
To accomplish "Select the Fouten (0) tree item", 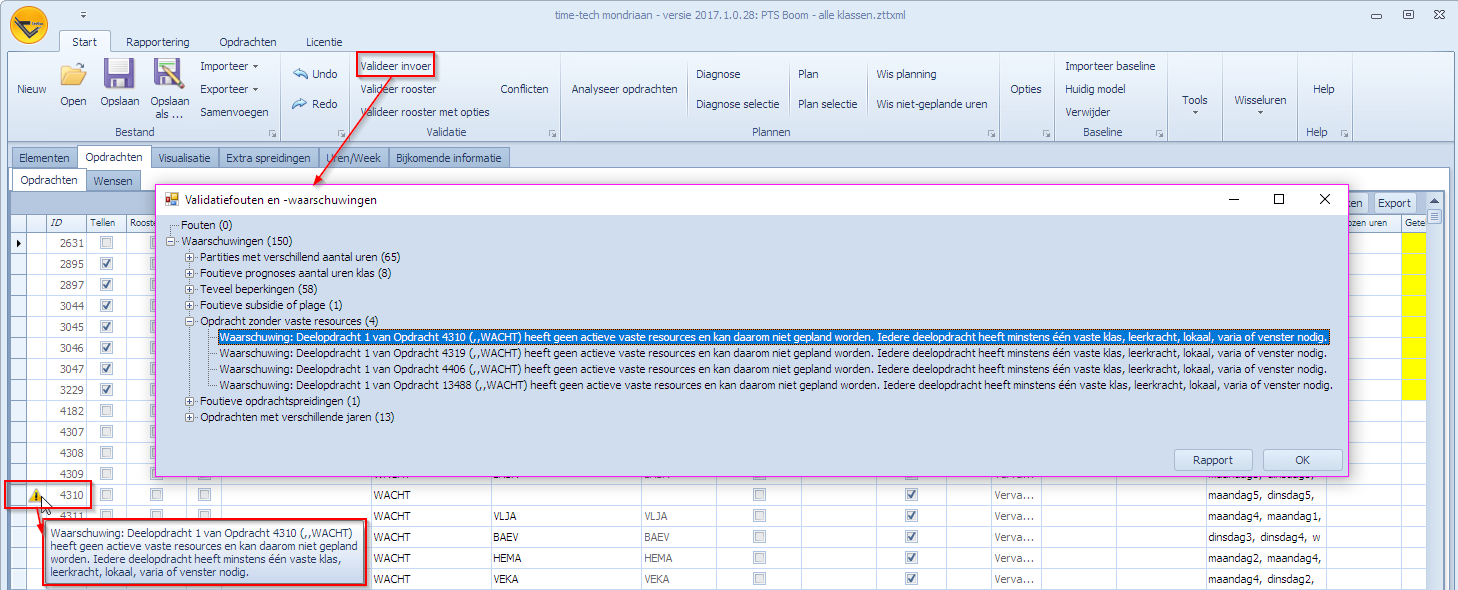I will [206, 226].
